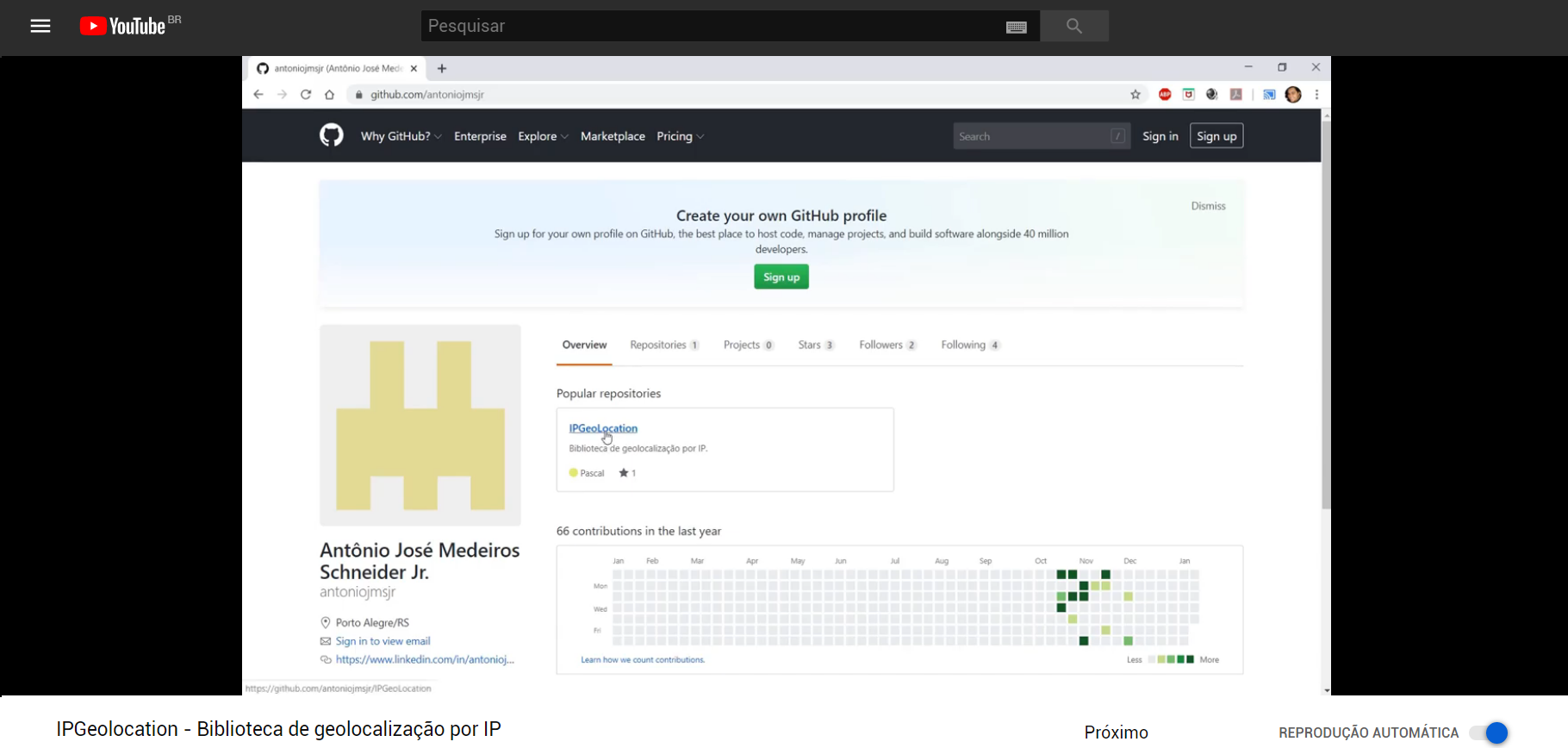Viewport: 1568px width, 748px height.
Task: Click the browser reload icon
Action: (306, 95)
